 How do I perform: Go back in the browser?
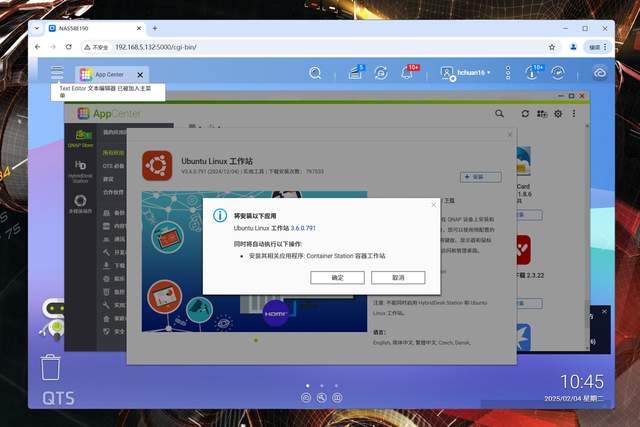(x=38, y=47)
